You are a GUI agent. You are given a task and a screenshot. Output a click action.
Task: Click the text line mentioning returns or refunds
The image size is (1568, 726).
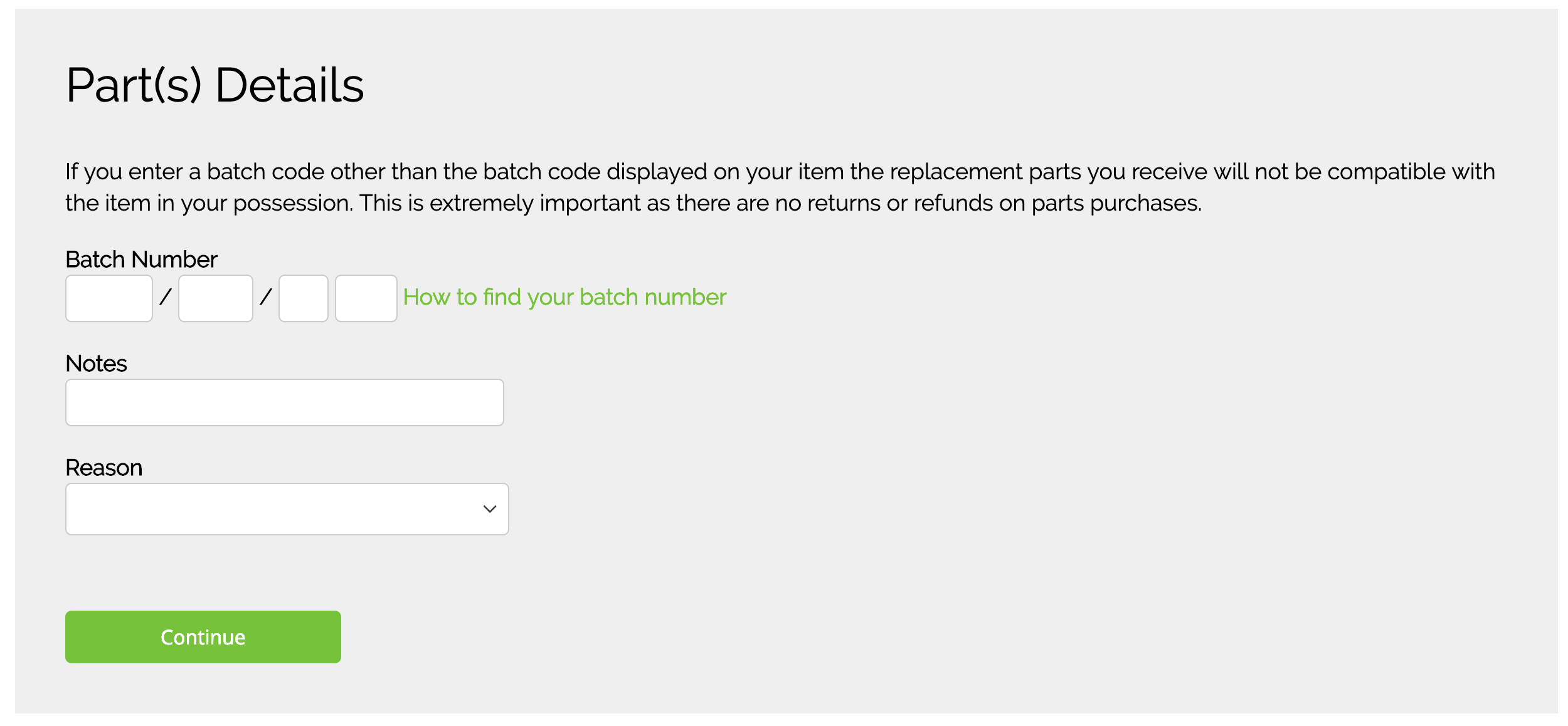pyautogui.click(x=633, y=203)
